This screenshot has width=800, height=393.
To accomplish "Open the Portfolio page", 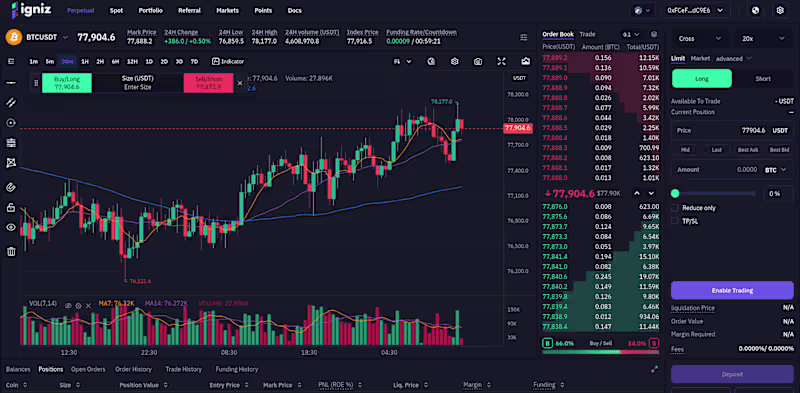I will [x=151, y=10].
